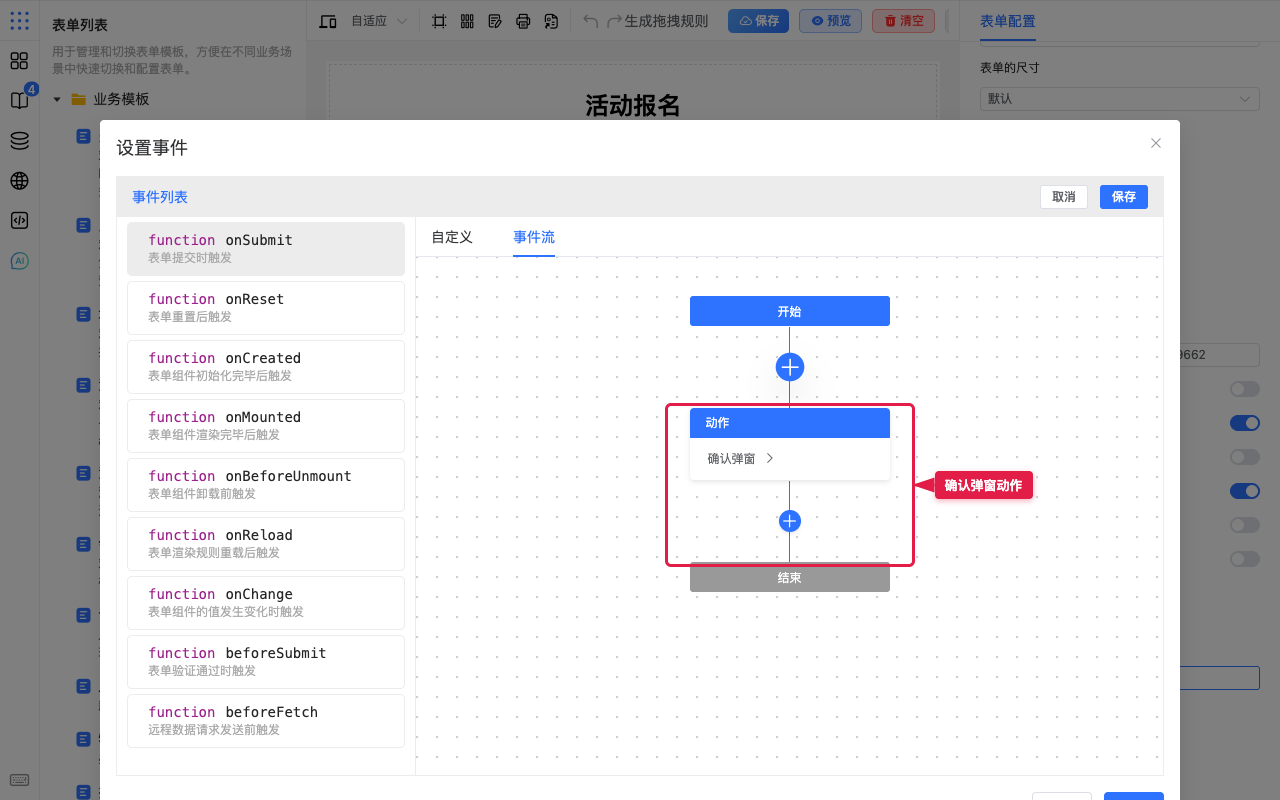Click 生成拖拽规则 in the toolbar
The width and height of the screenshot is (1280, 800).
tap(666, 21)
